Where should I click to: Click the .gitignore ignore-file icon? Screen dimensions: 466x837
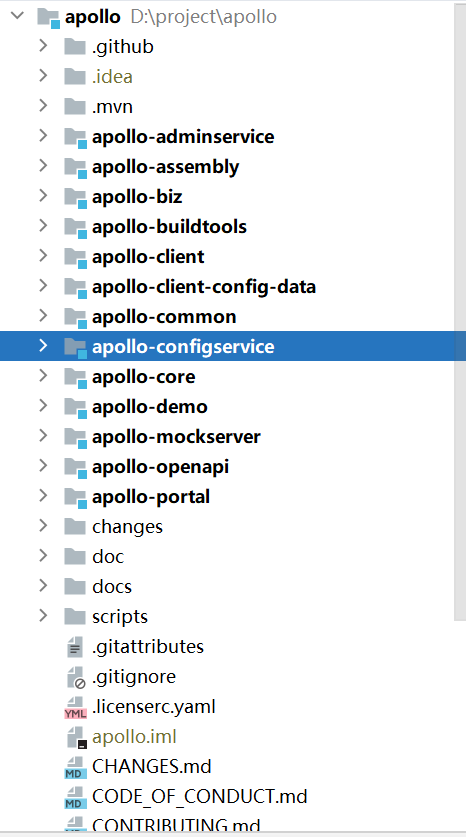tap(76, 677)
